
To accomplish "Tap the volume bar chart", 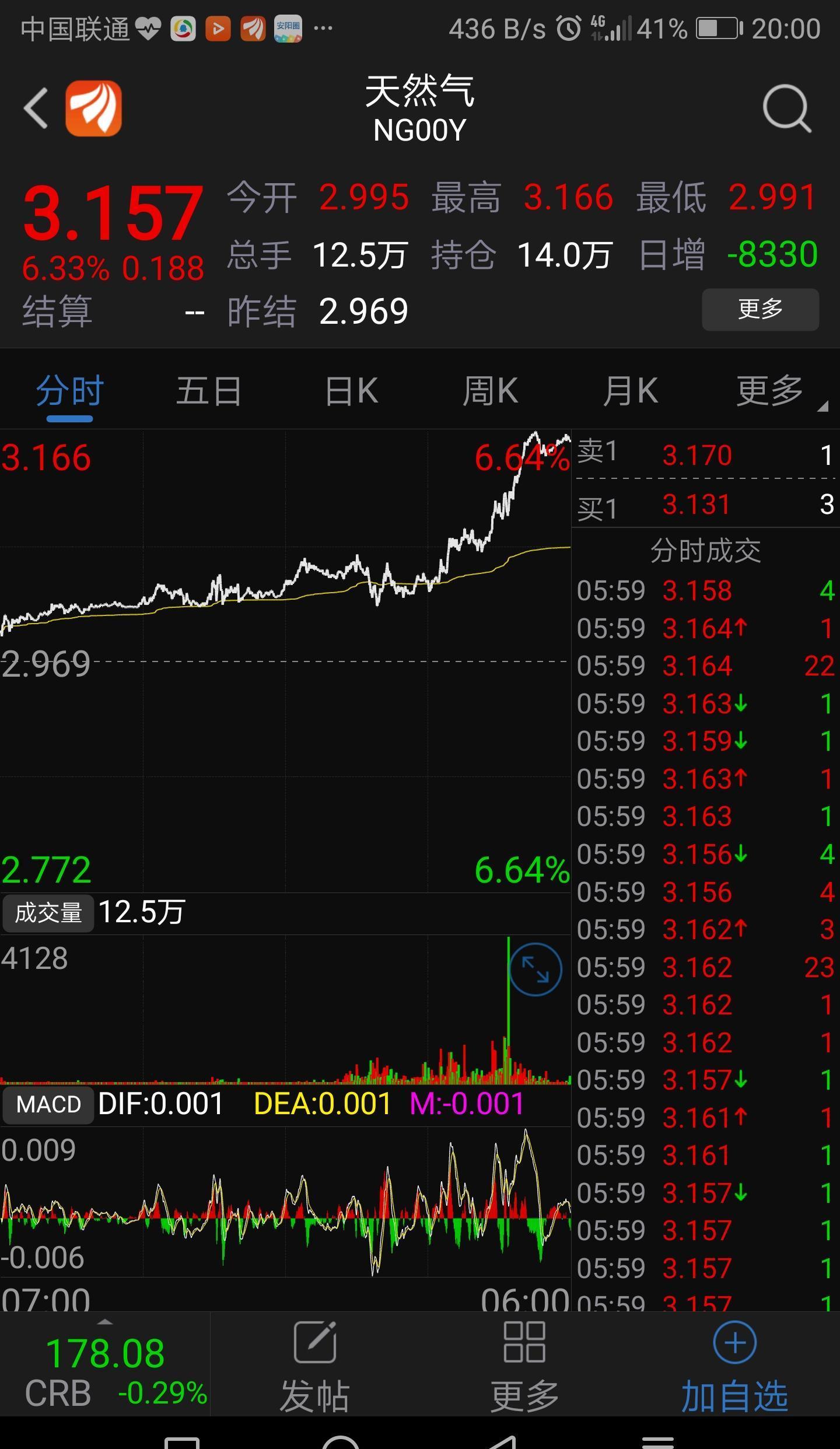I will [285, 1010].
